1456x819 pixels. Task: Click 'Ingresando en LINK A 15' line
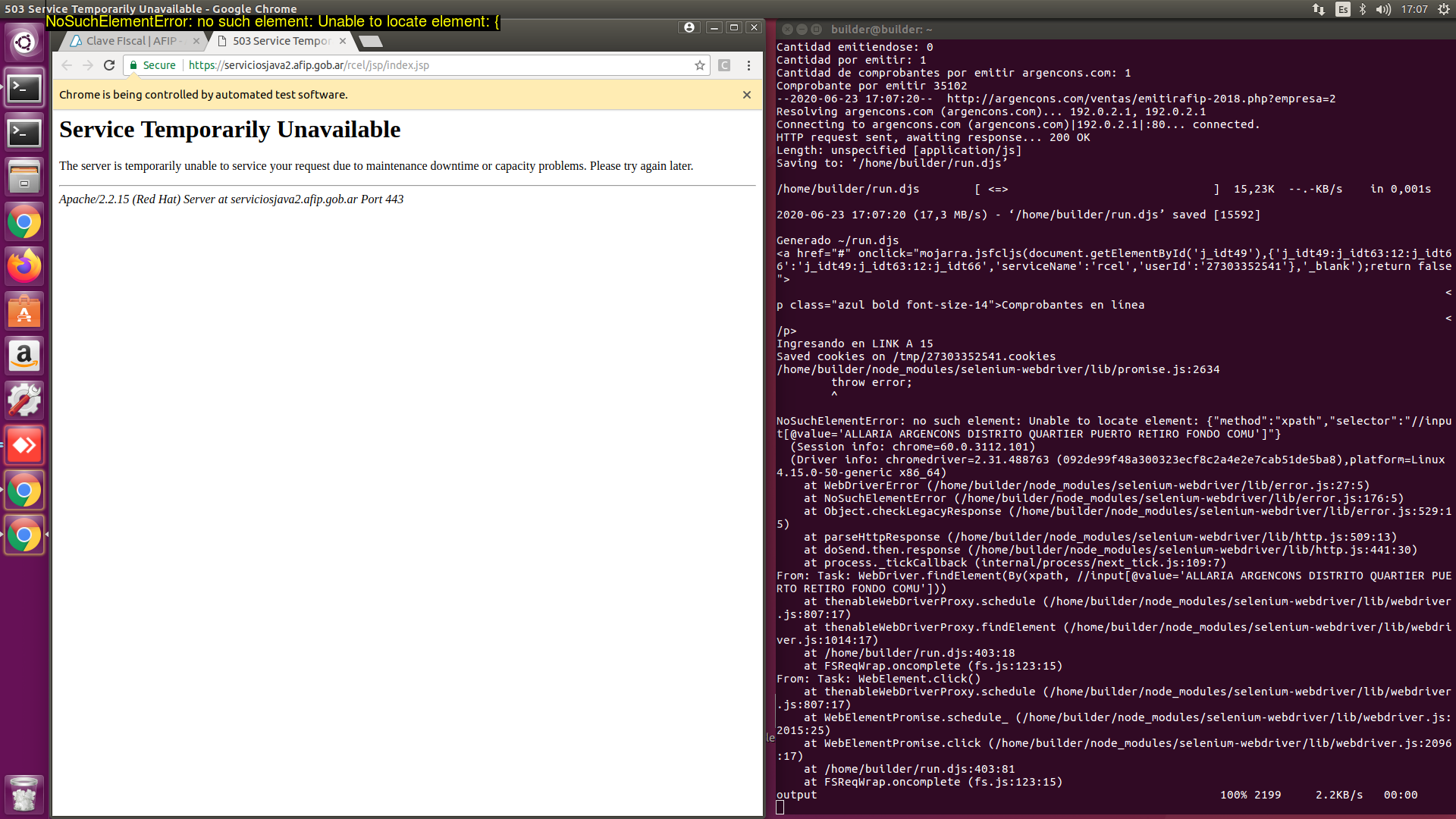pyautogui.click(x=855, y=344)
